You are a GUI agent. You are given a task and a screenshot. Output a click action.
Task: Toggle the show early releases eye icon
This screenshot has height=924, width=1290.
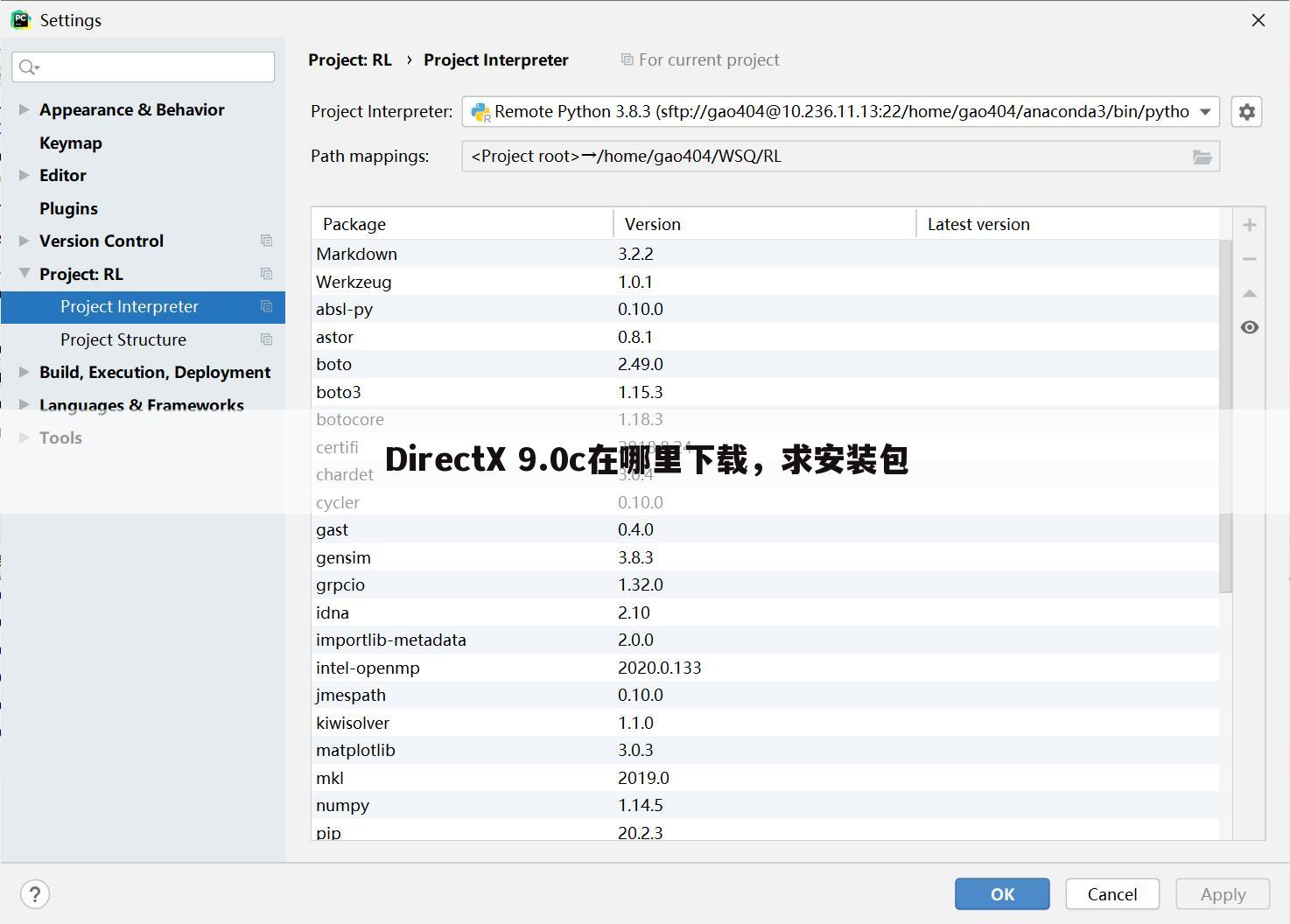coord(1250,327)
